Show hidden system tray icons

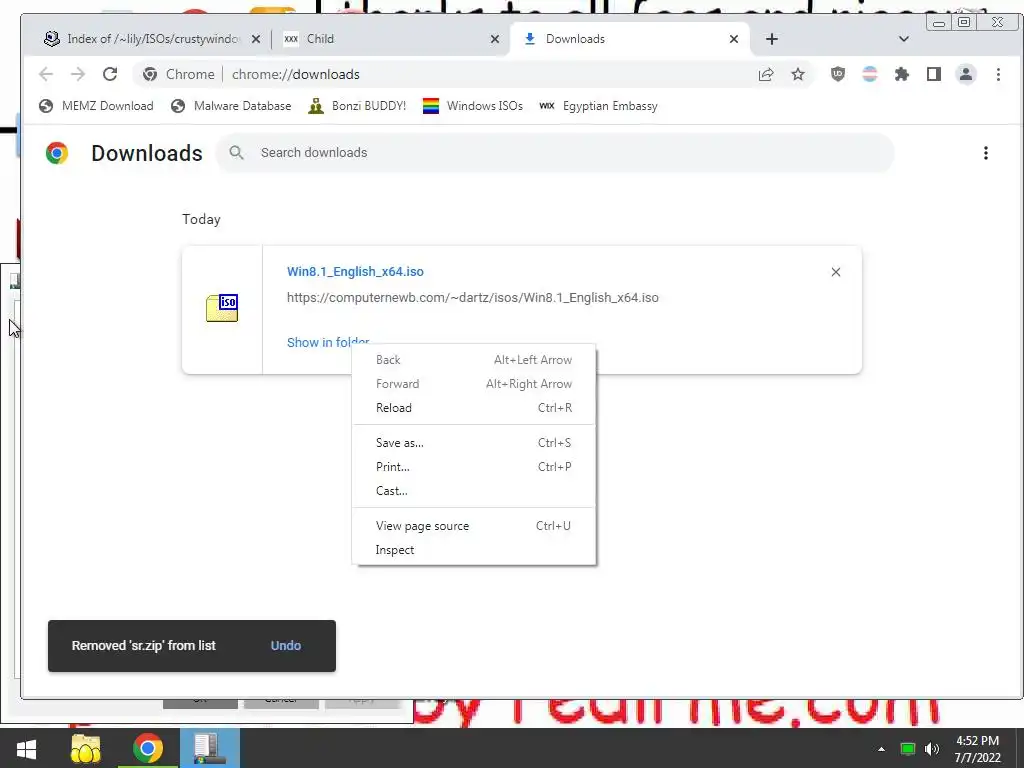[881, 749]
